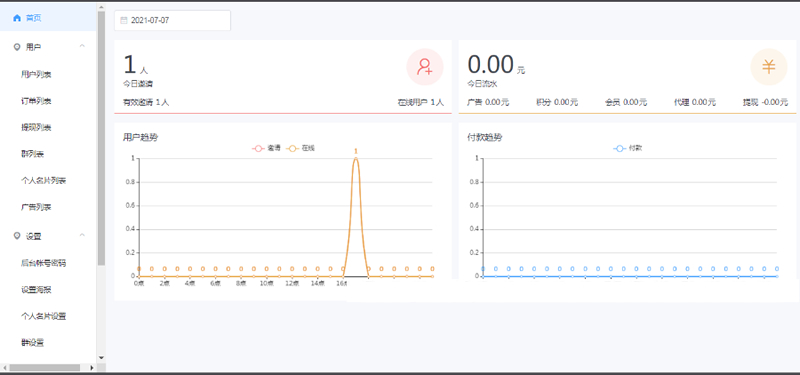Click the peak data point labeled 1
Viewport: 800px width, 375px height.
[x=356, y=158]
